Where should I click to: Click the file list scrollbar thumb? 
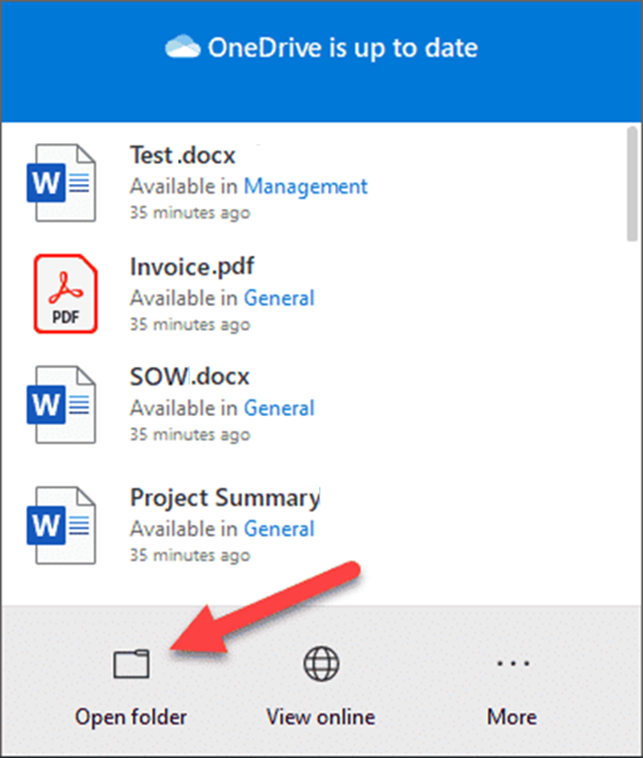(632, 184)
